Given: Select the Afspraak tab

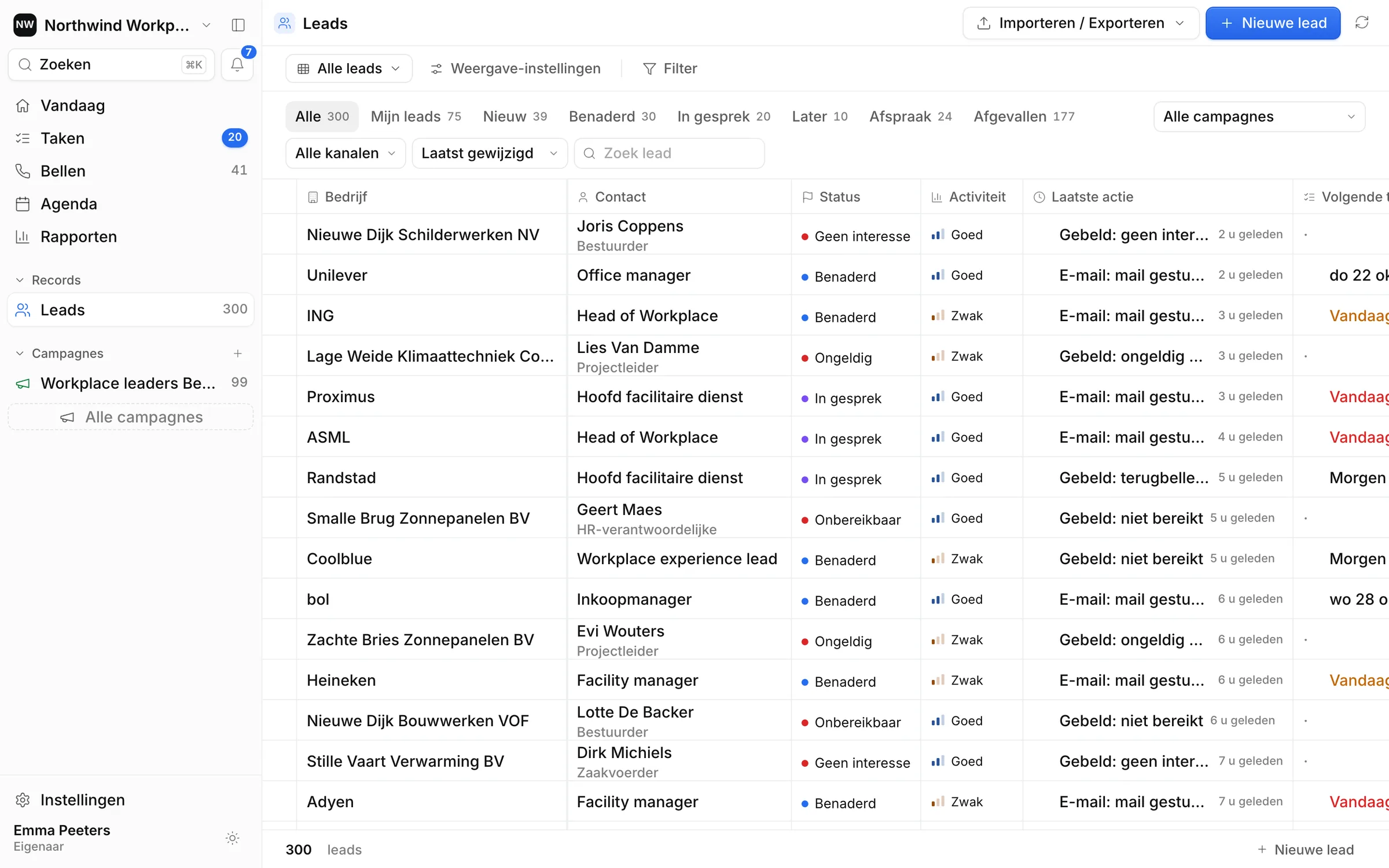Looking at the screenshot, I should [910, 117].
